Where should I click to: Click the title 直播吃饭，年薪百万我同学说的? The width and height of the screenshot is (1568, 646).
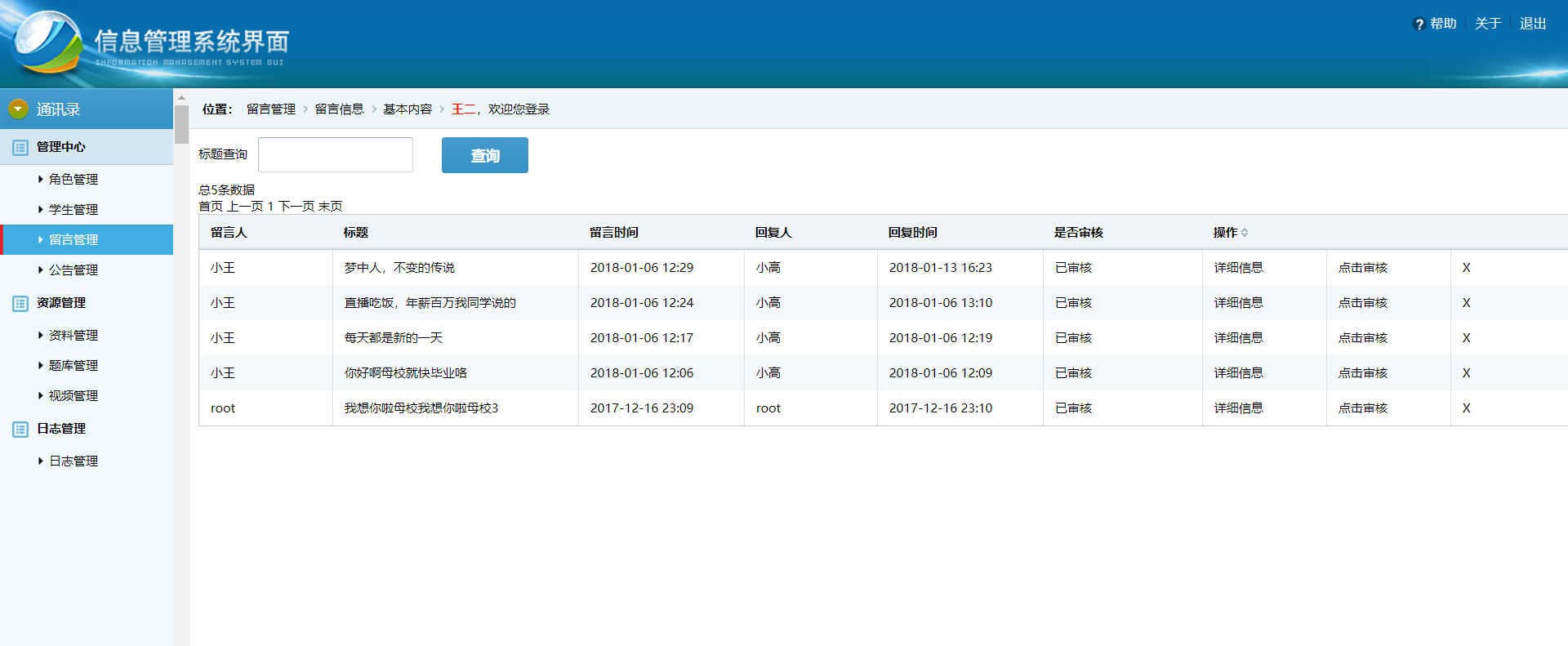(430, 303)
